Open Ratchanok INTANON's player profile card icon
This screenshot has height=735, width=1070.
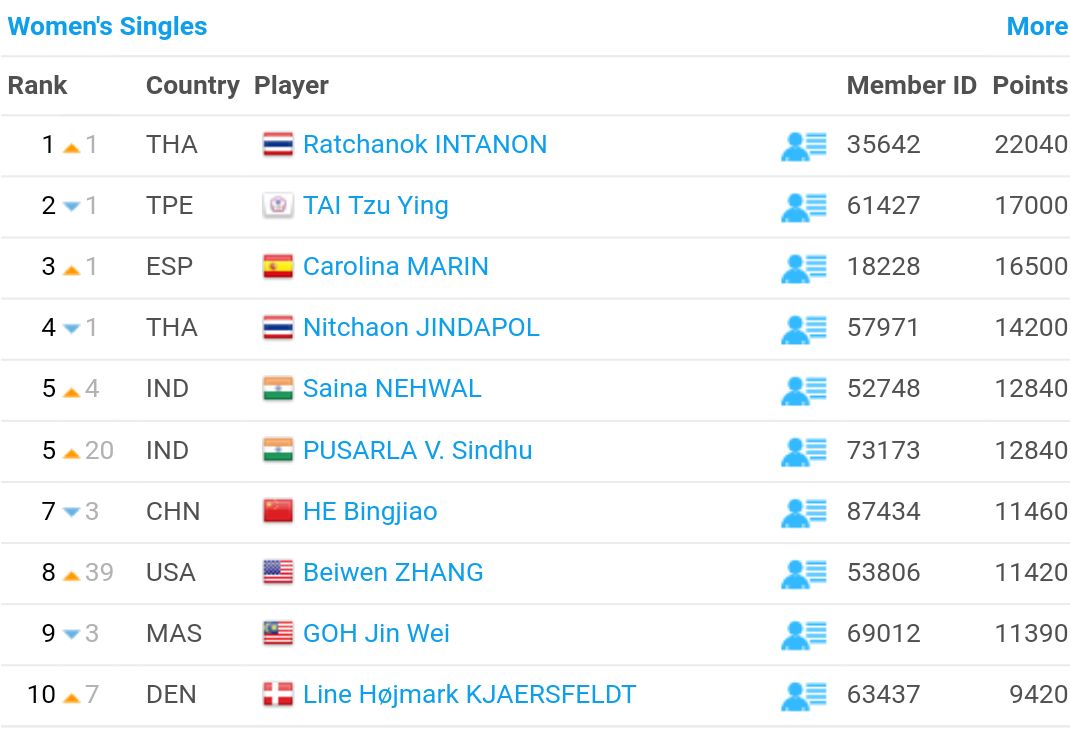[x=804, y=145]
